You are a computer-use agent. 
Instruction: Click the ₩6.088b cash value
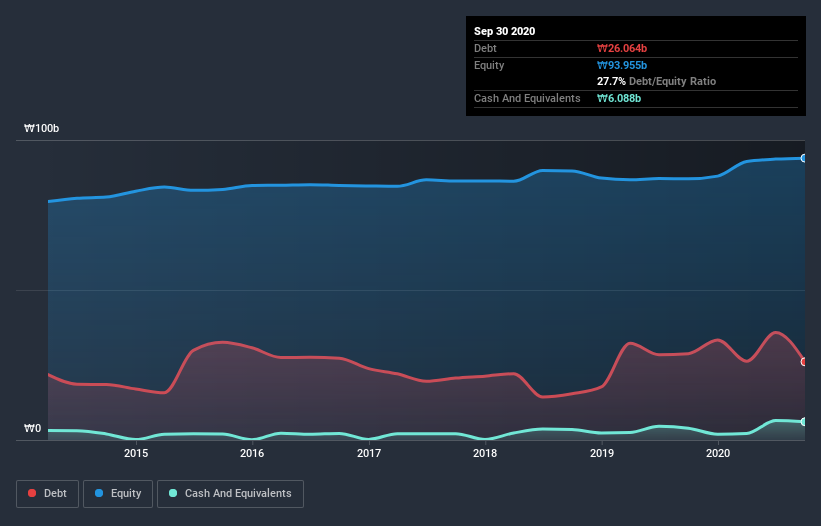tap(619, 98)
